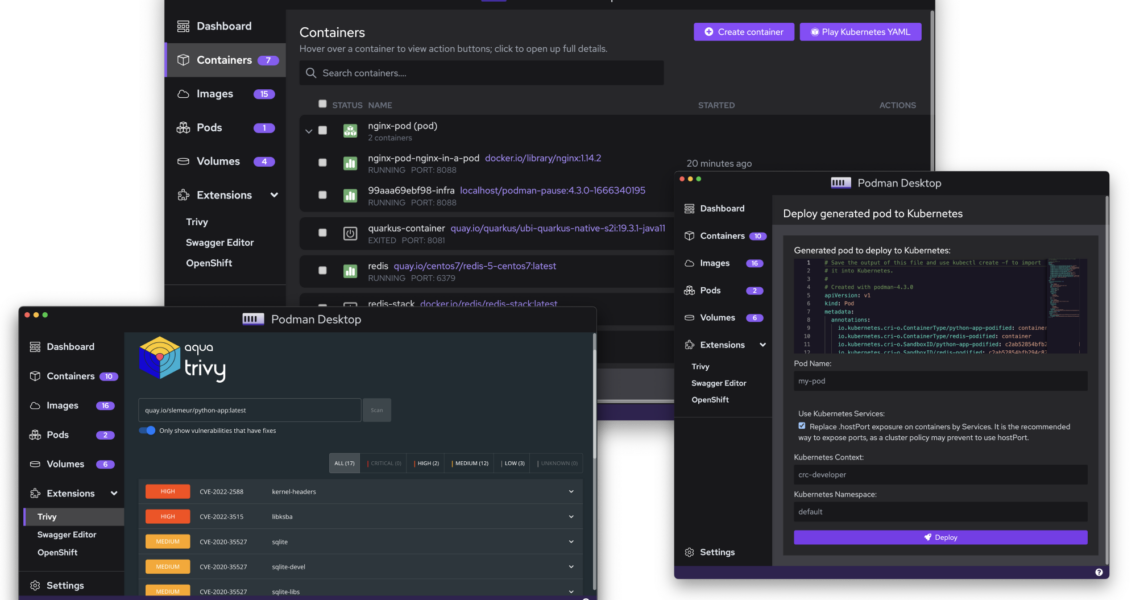Uncheck the Replace .hostPort exposure checkbox
Screen dimensions: 1140x600
tap(801, 425)
